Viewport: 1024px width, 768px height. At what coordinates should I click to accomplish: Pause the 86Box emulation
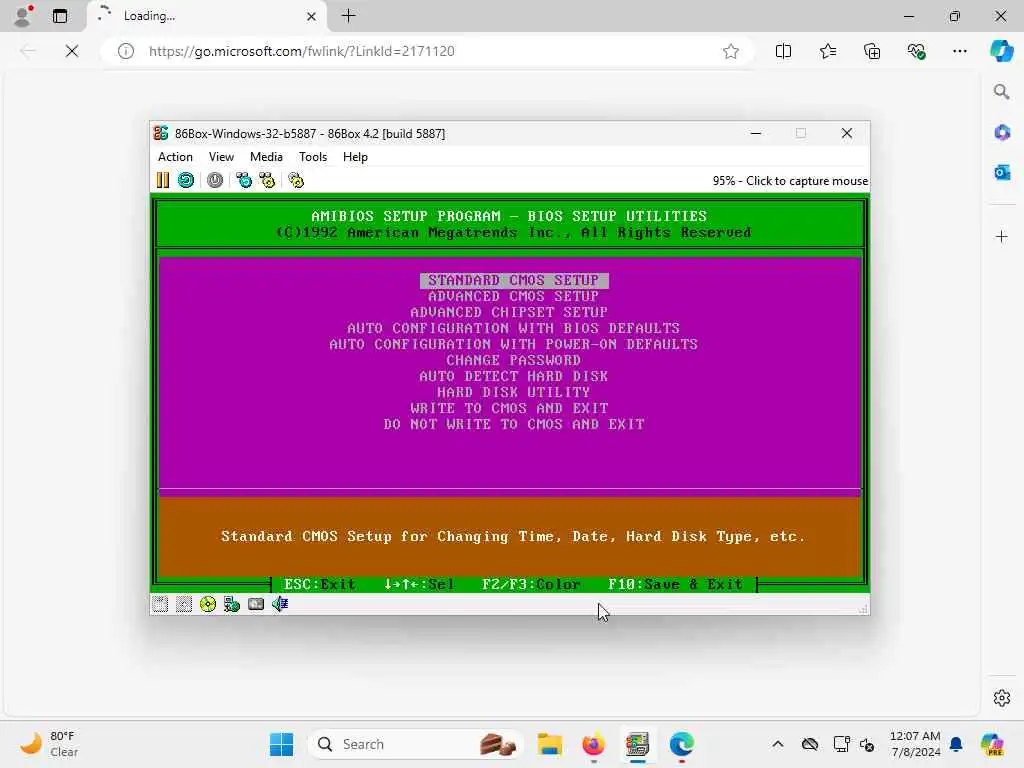(163, 180)
